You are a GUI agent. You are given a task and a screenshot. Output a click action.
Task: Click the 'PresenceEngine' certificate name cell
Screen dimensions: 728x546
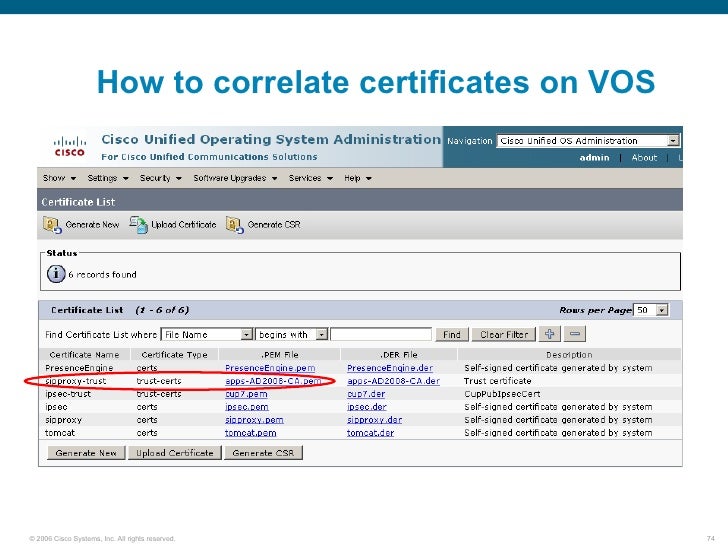pyautogui.click(x=79, y=368)
